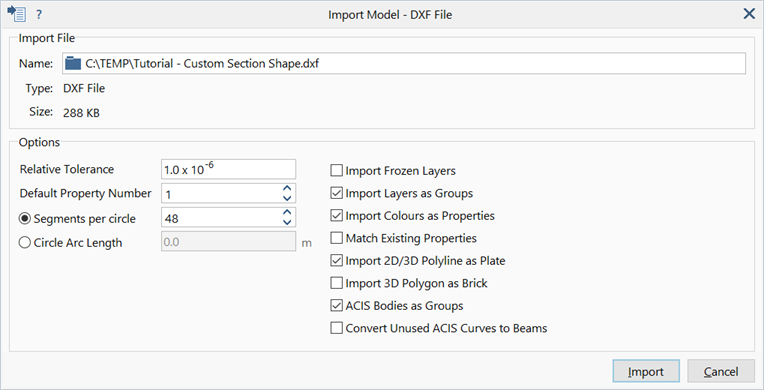Viewport: 764px width, 390px height.
Task: Select the Circle Arc Length radio option
Action: pos(25,243)
